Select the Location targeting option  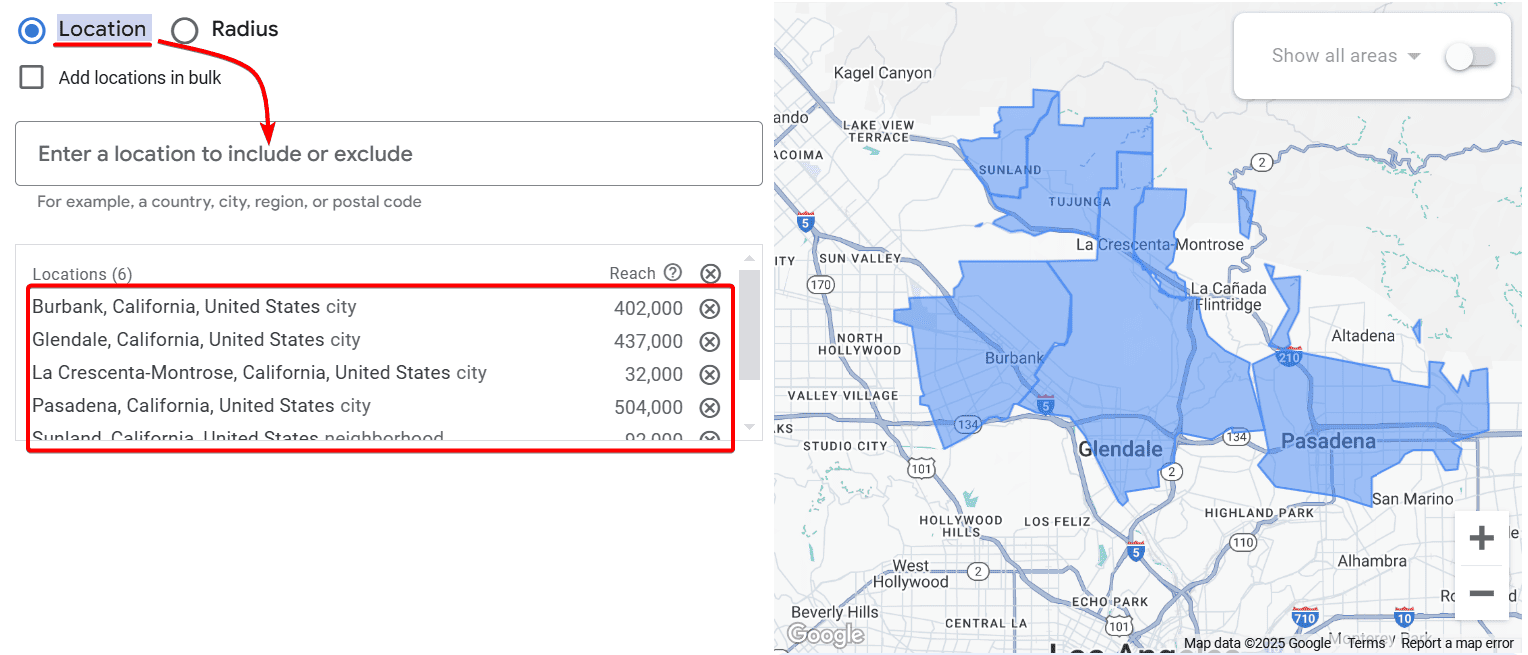pos(31,30)
